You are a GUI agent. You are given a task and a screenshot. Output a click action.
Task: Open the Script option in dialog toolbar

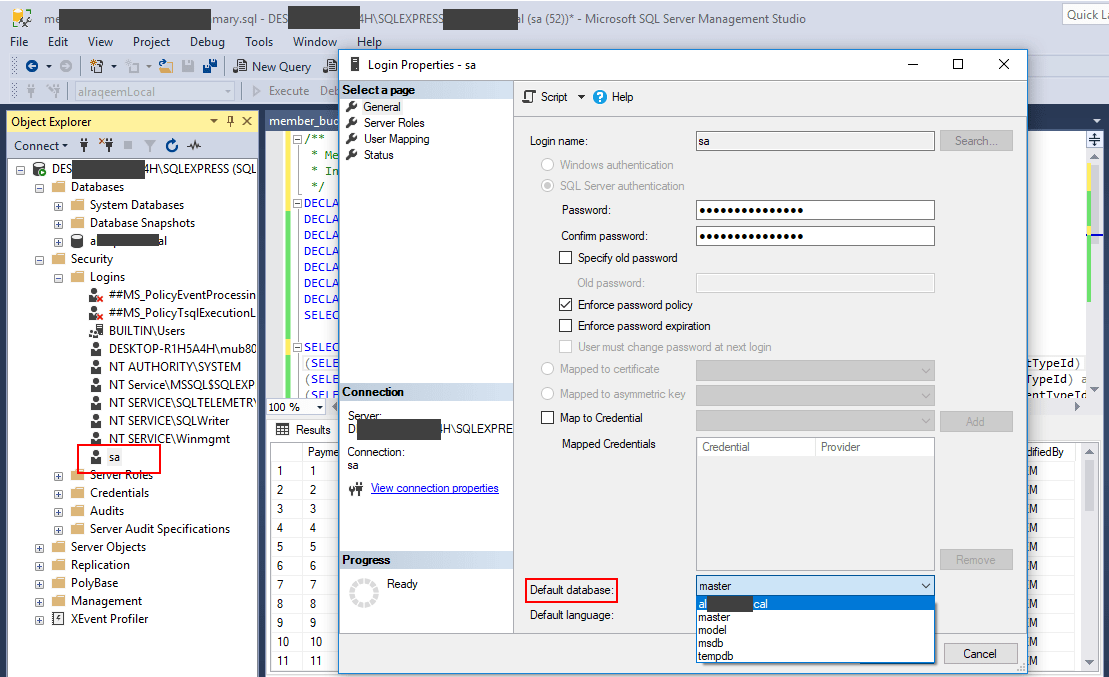[545, 97]
